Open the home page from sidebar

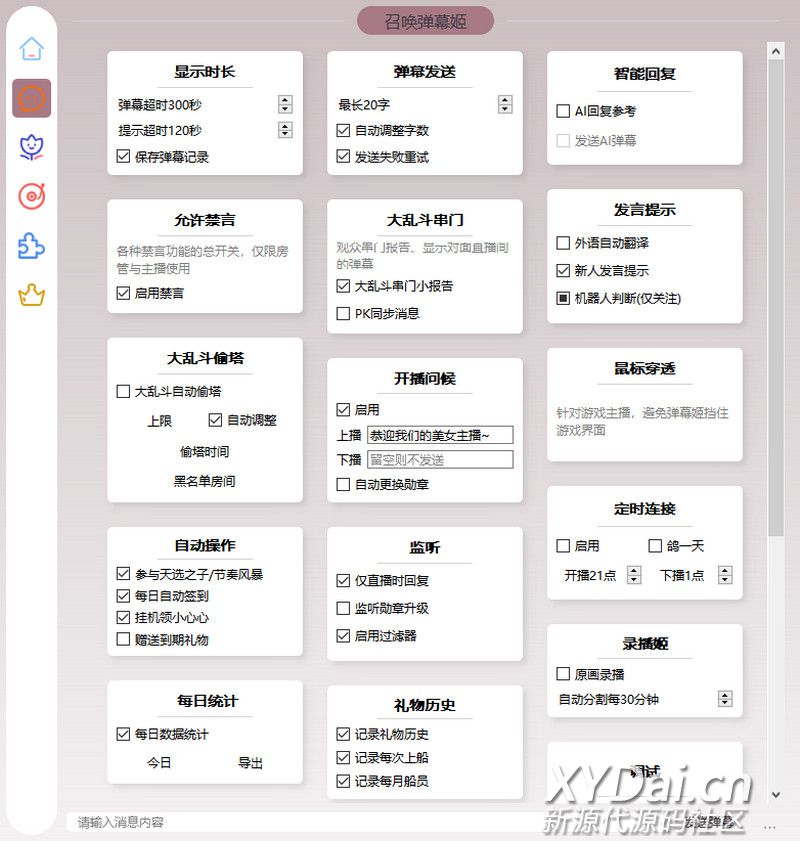tap(32, 49)
